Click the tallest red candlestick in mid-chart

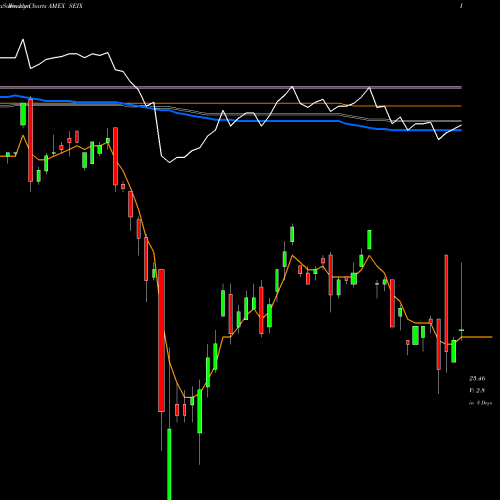(161, 340)
